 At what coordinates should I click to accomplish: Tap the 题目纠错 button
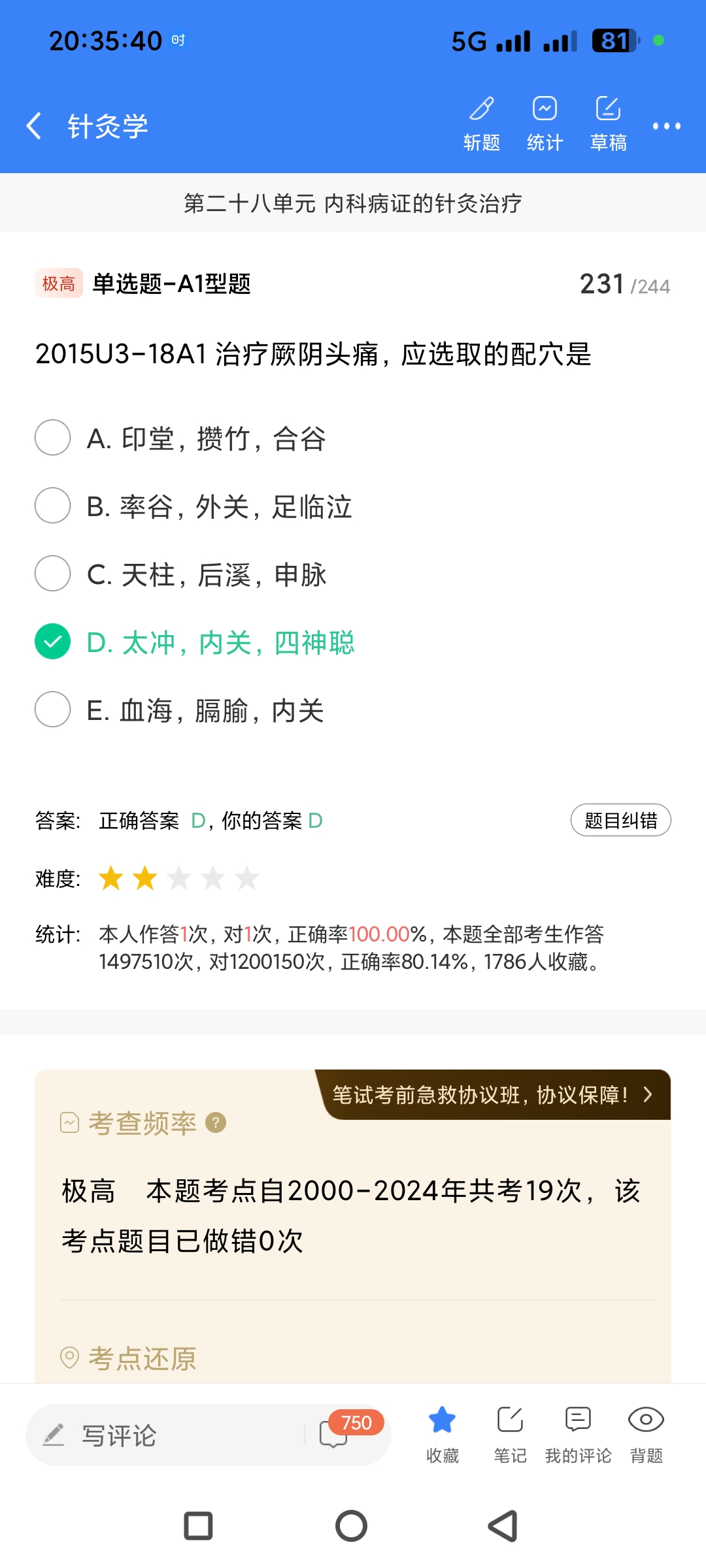(620, 820)
